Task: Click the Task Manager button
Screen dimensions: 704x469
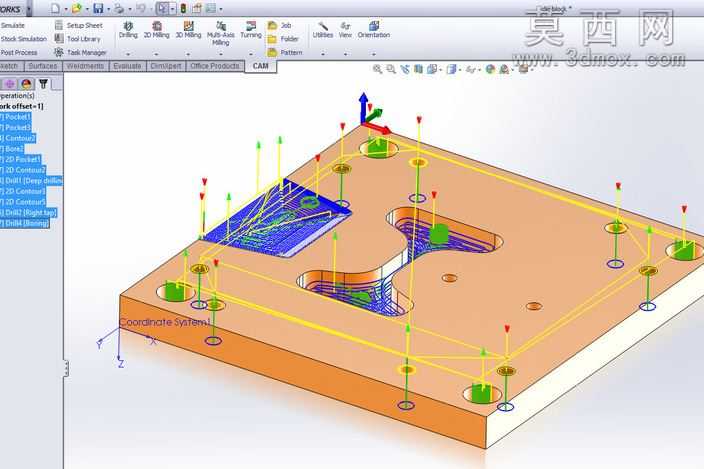Action: pyautogui.click(x=80, y=53)
